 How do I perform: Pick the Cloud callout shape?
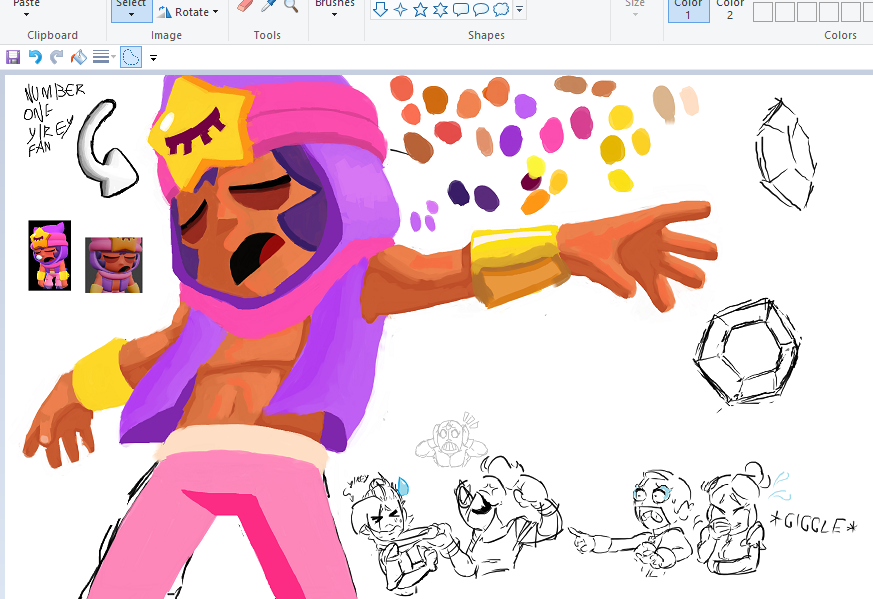coord(501,9)
